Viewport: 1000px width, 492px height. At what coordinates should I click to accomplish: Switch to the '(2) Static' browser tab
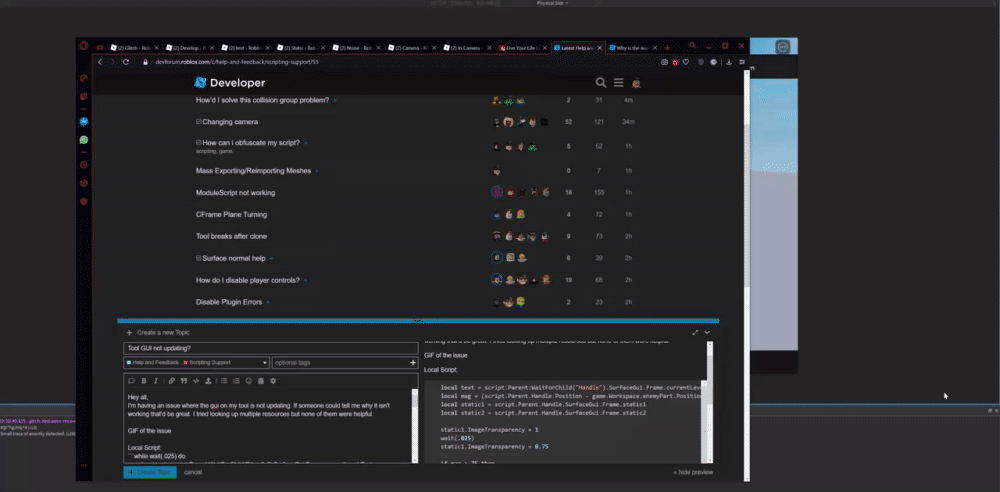click(299, 47)
